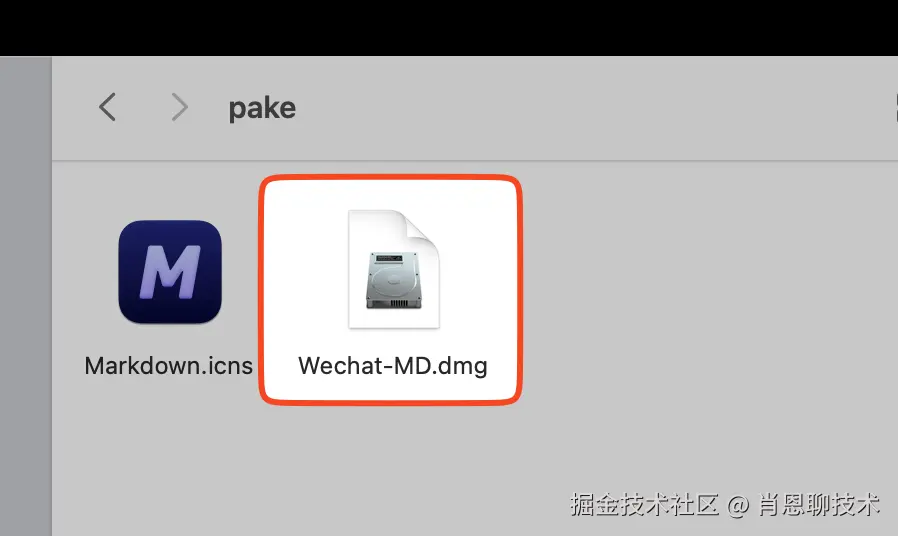Click the hard drive graphic on the dmg
Viewport: 898px width, 536px height.
(394, 281)
